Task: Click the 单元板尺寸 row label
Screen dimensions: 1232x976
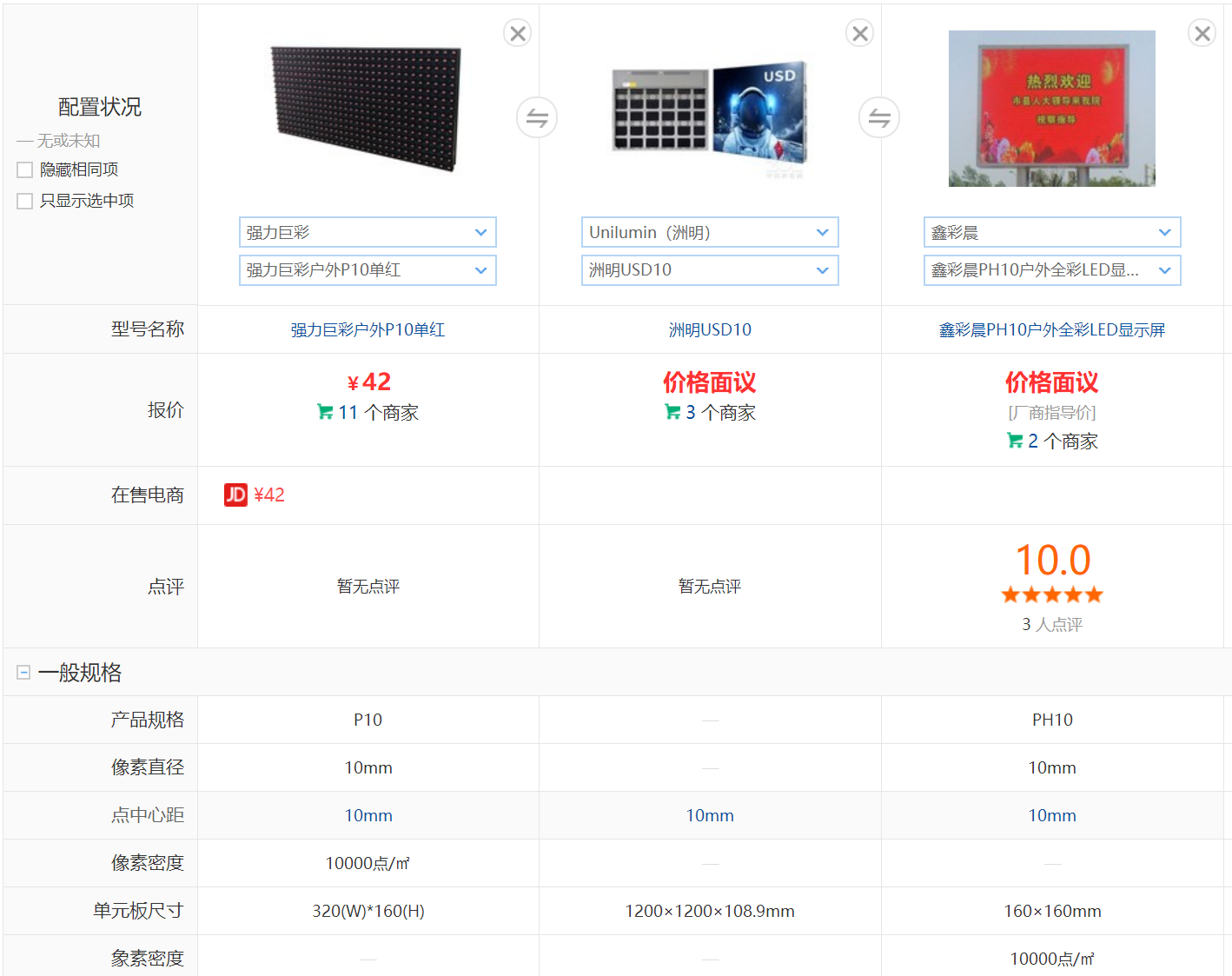Action: point(139,911)
